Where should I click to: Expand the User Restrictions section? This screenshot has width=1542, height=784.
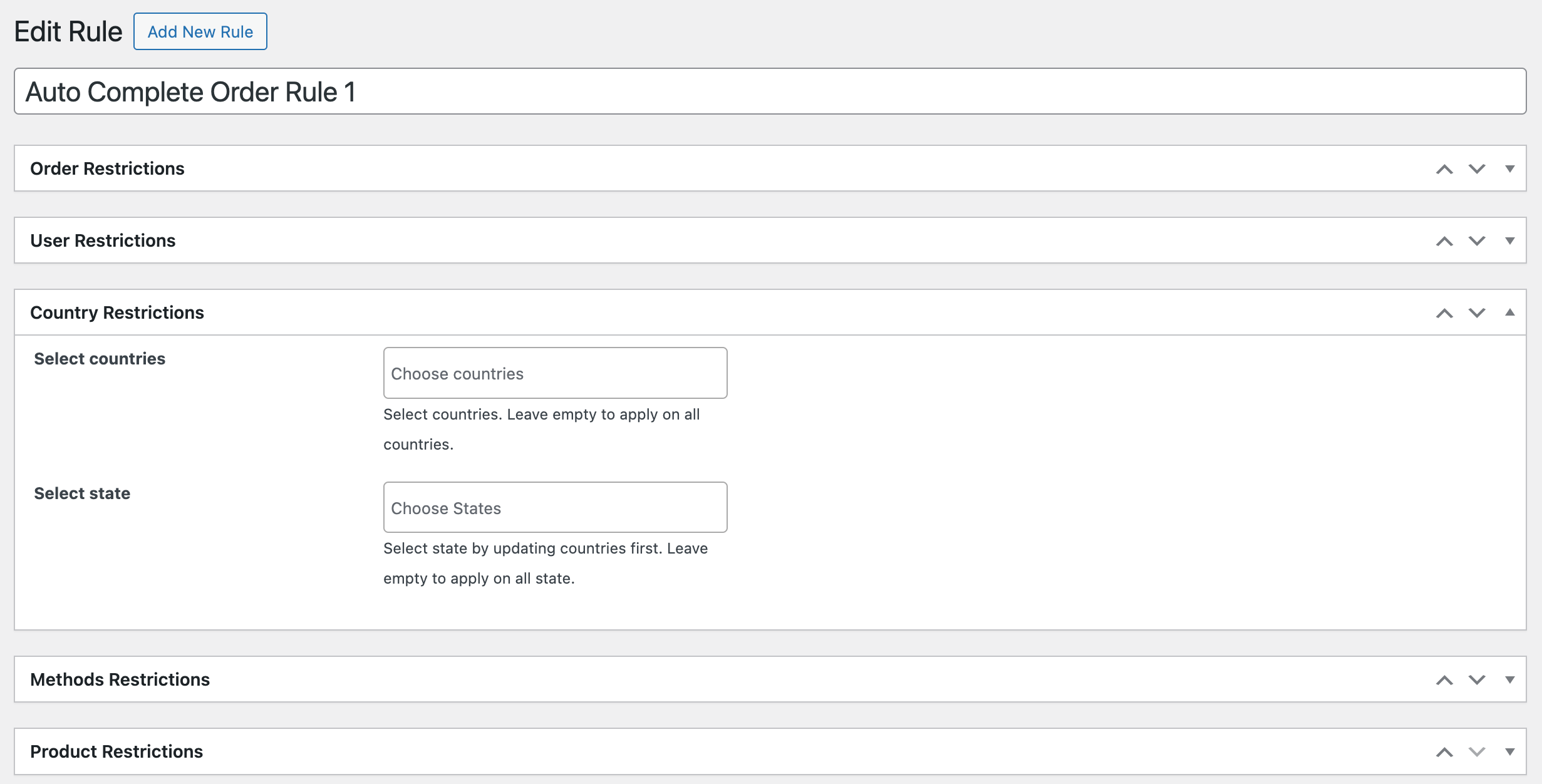click(x=1510, y=240)
